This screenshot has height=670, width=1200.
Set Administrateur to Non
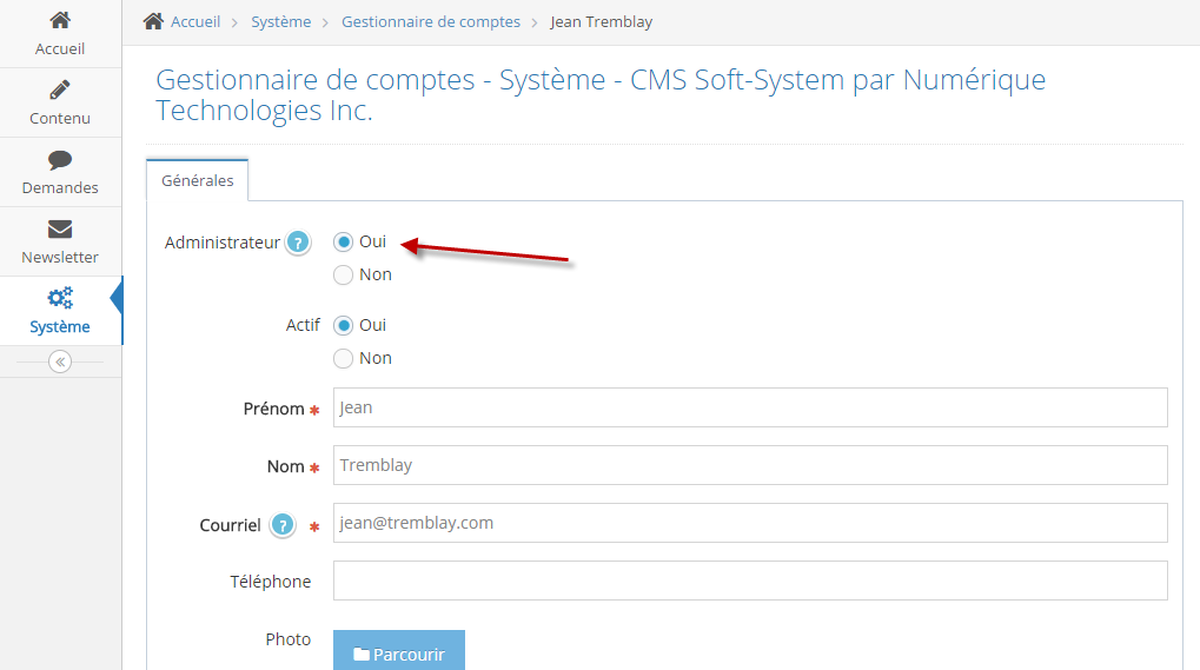pos(344,274)
